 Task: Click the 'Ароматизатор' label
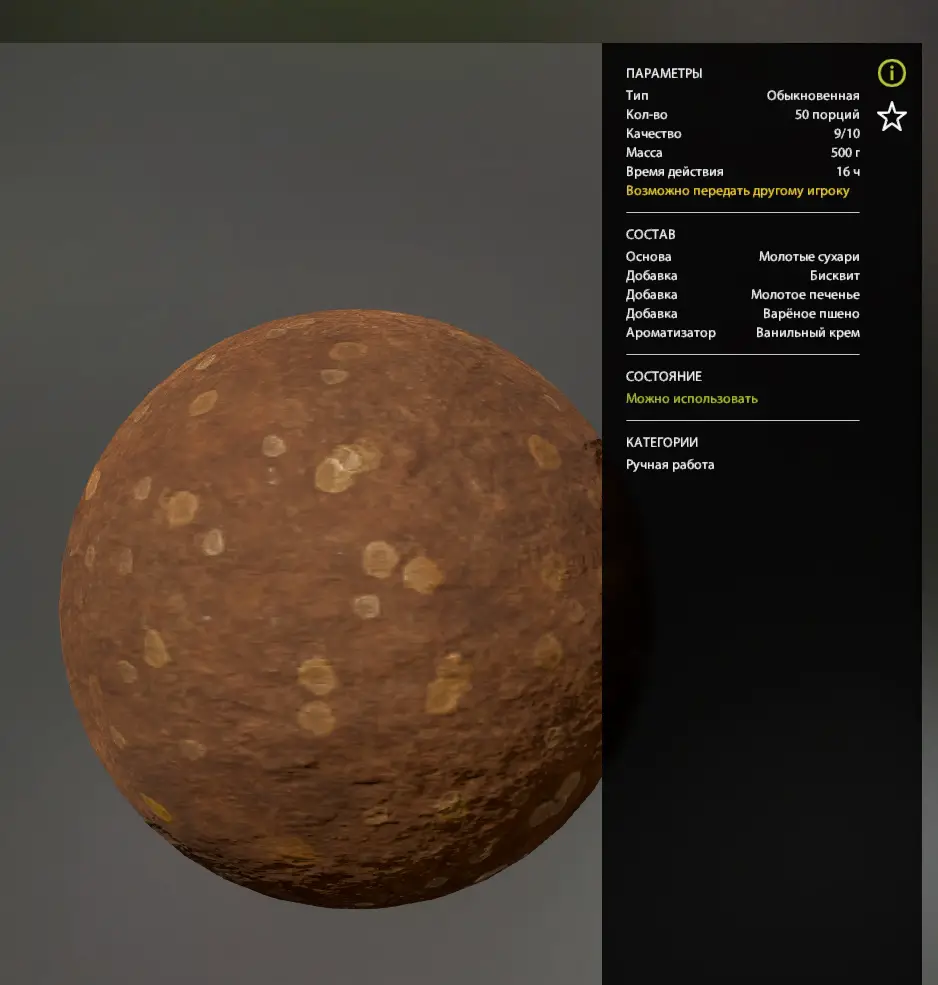[670, 333]
